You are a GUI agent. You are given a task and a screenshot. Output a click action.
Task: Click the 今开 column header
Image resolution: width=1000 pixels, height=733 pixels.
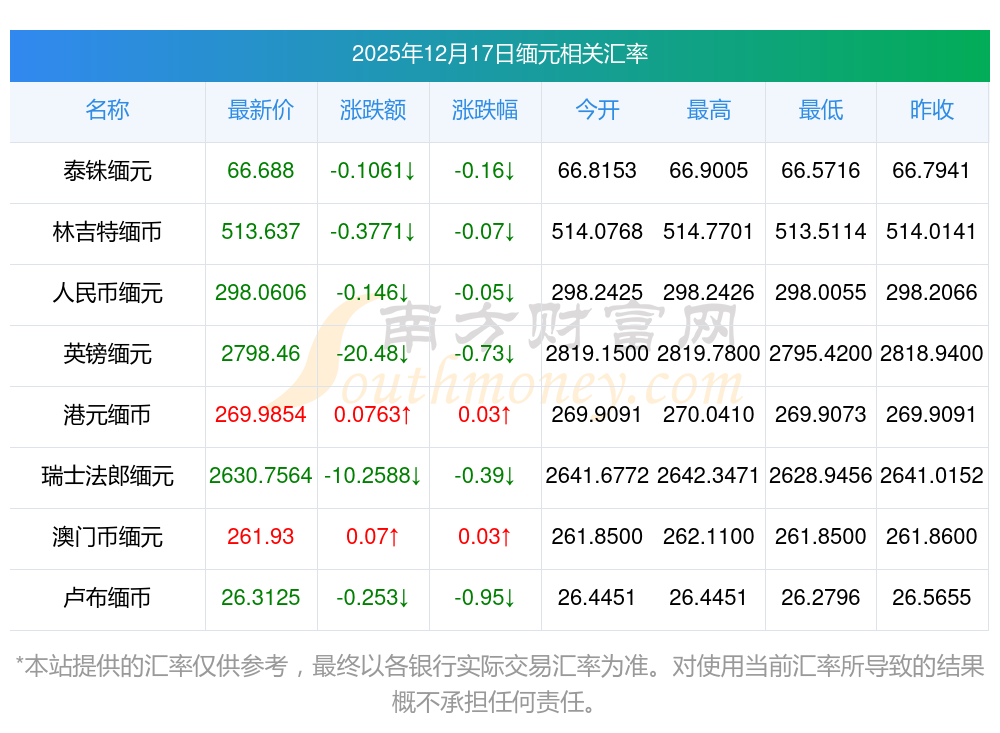(x=597, y=110)
